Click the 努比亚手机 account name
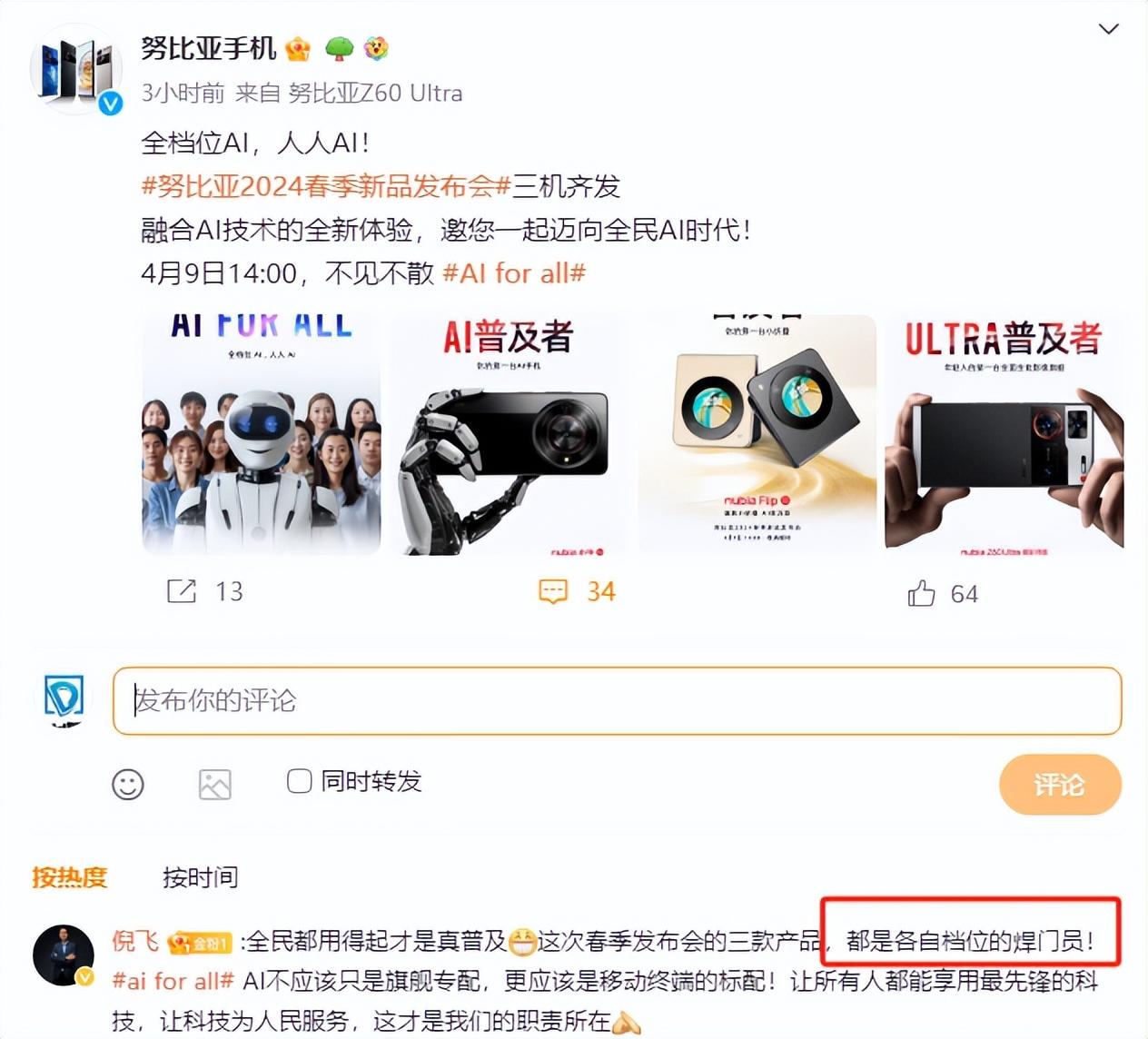Screen dimensions: 1148x1039 tap(208, 48)
